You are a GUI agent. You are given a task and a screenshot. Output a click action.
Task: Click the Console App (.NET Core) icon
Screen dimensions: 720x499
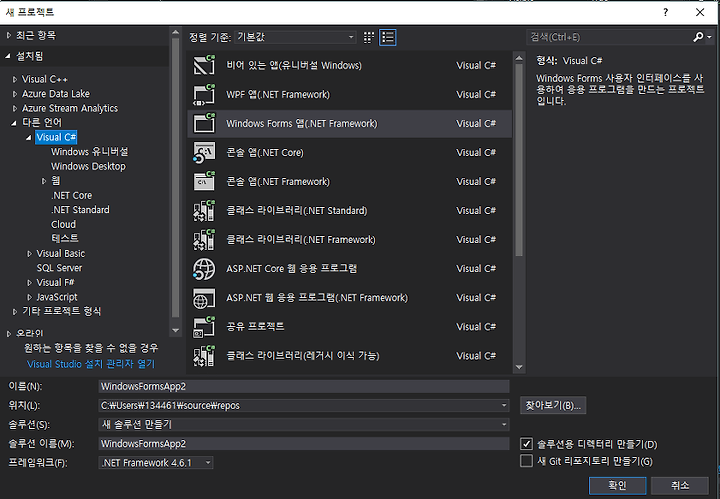pos(204,152)
